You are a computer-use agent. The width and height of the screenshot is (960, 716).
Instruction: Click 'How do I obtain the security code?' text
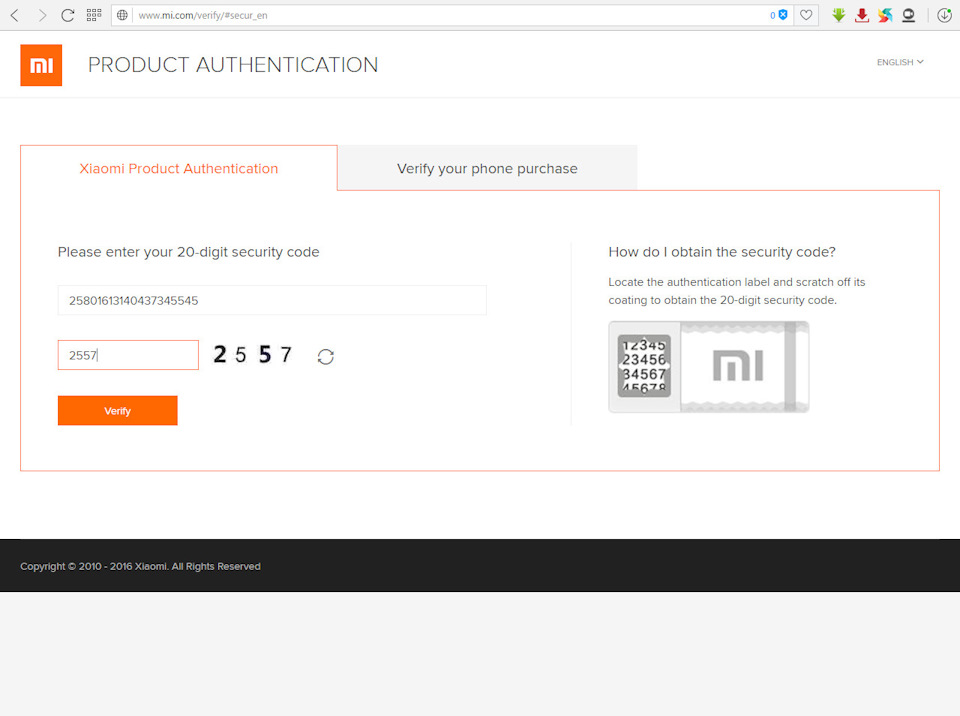click(x=722, y=252)
